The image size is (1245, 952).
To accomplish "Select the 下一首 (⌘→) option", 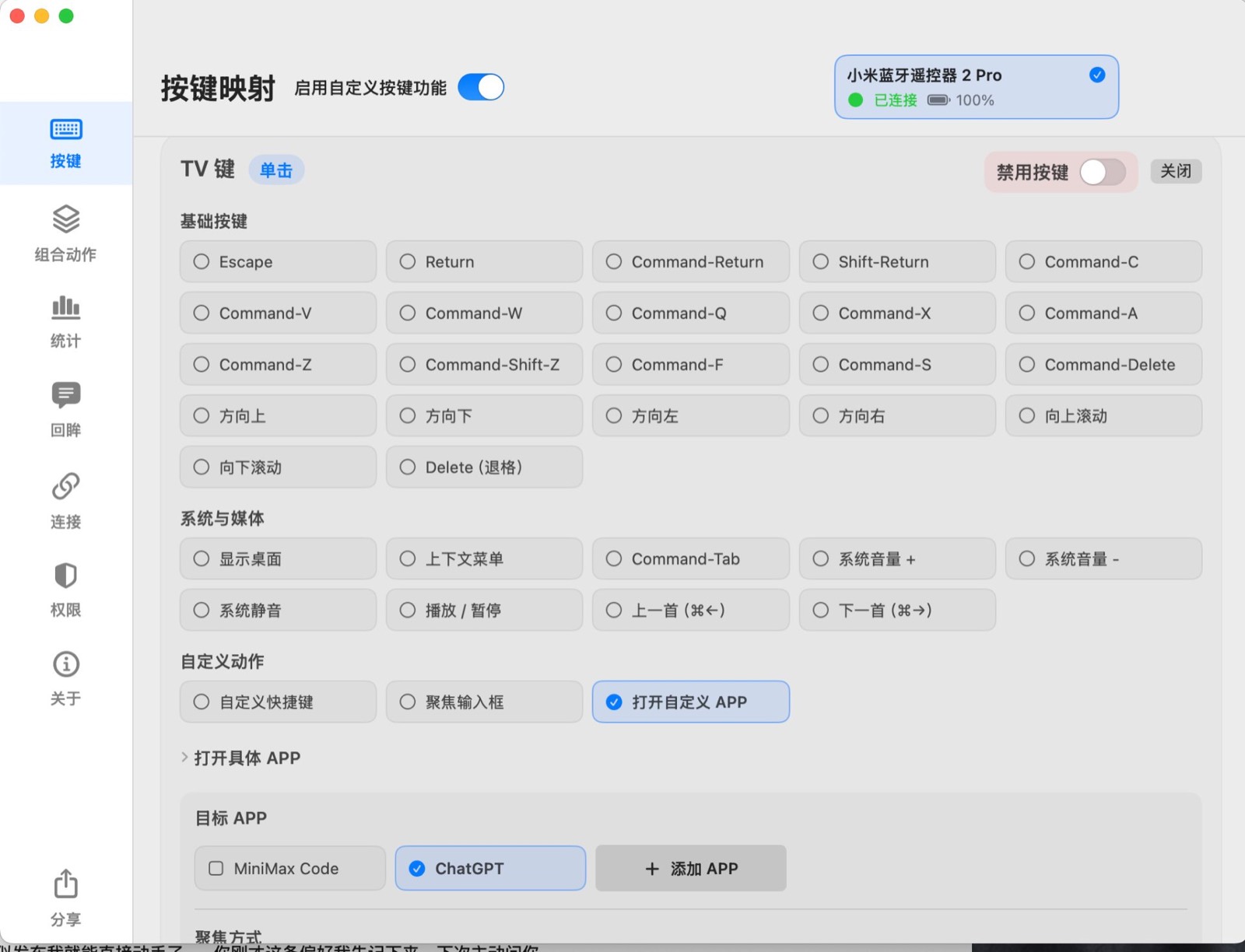I will (x=897, y=610).
